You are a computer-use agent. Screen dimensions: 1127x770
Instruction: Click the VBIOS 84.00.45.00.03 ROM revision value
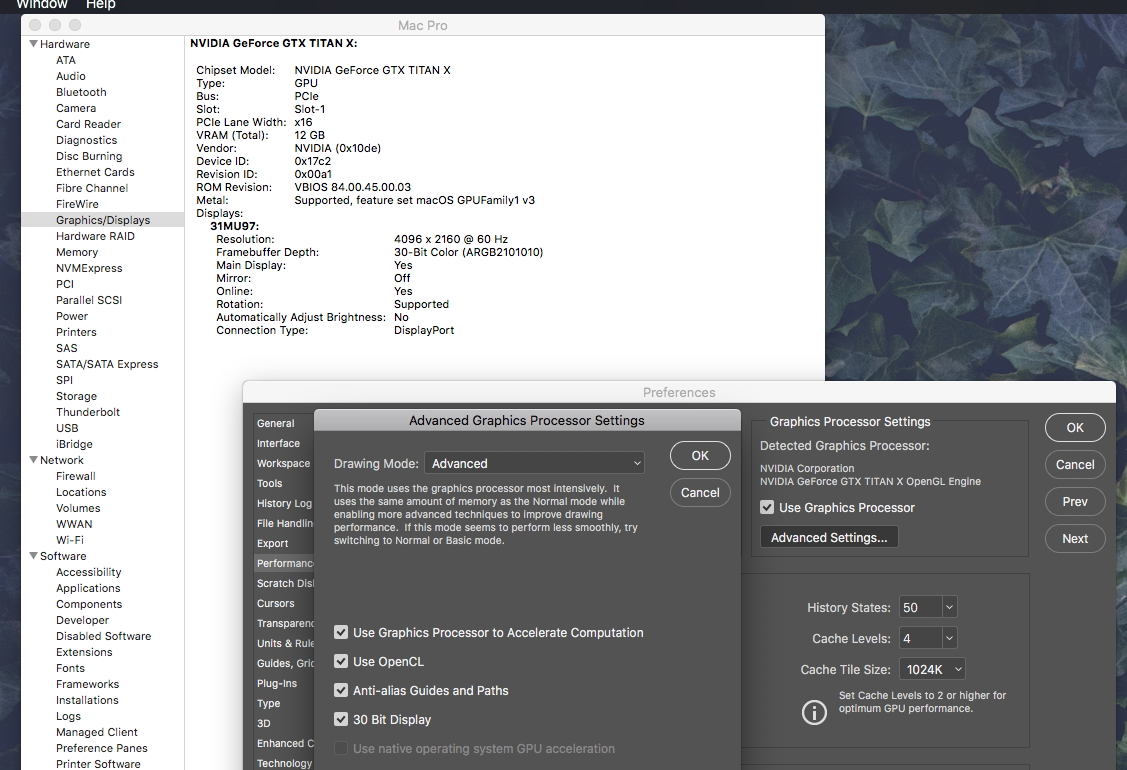coord(353,187)
